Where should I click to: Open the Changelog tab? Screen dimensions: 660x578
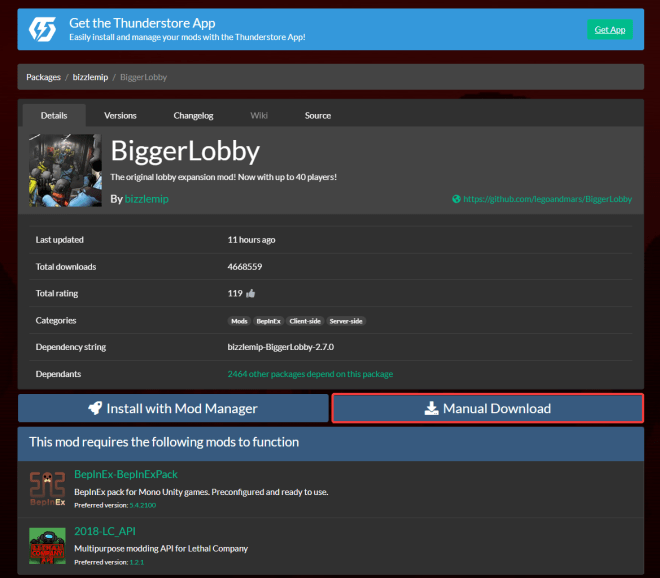tap(193, 115)
